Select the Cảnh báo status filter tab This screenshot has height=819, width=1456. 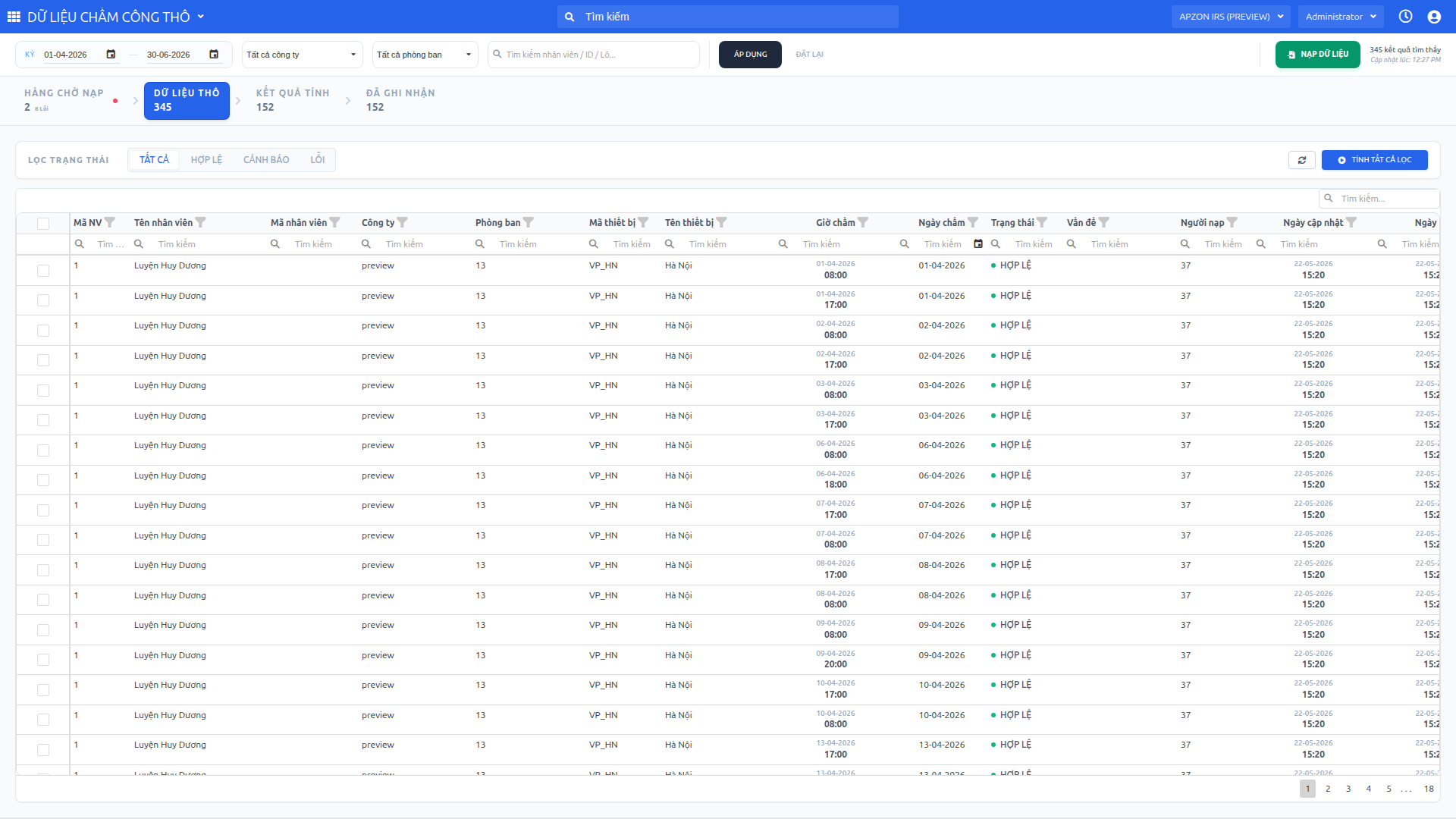[266, 160]
